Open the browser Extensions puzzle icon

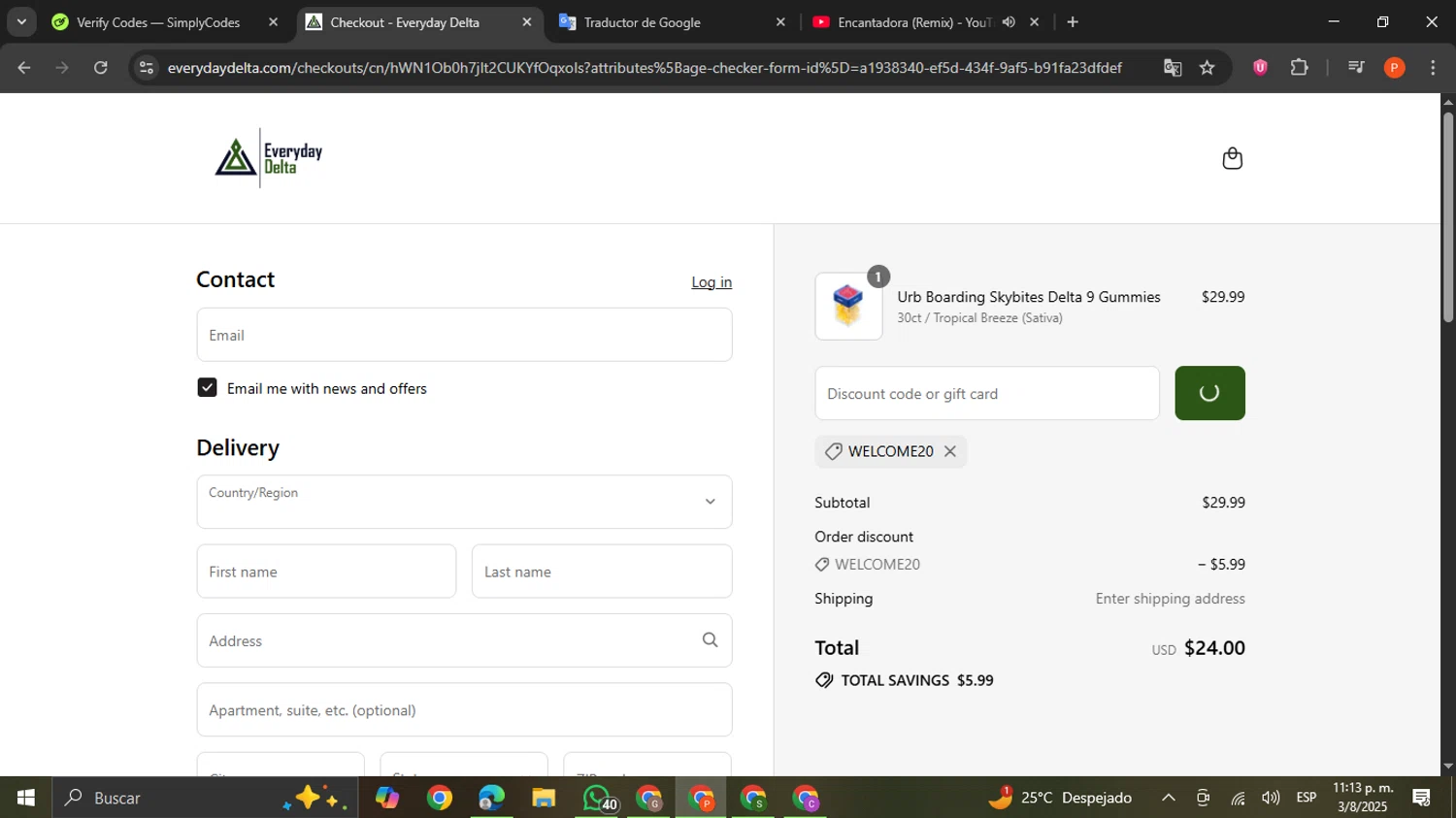(x=1299, y=67)
